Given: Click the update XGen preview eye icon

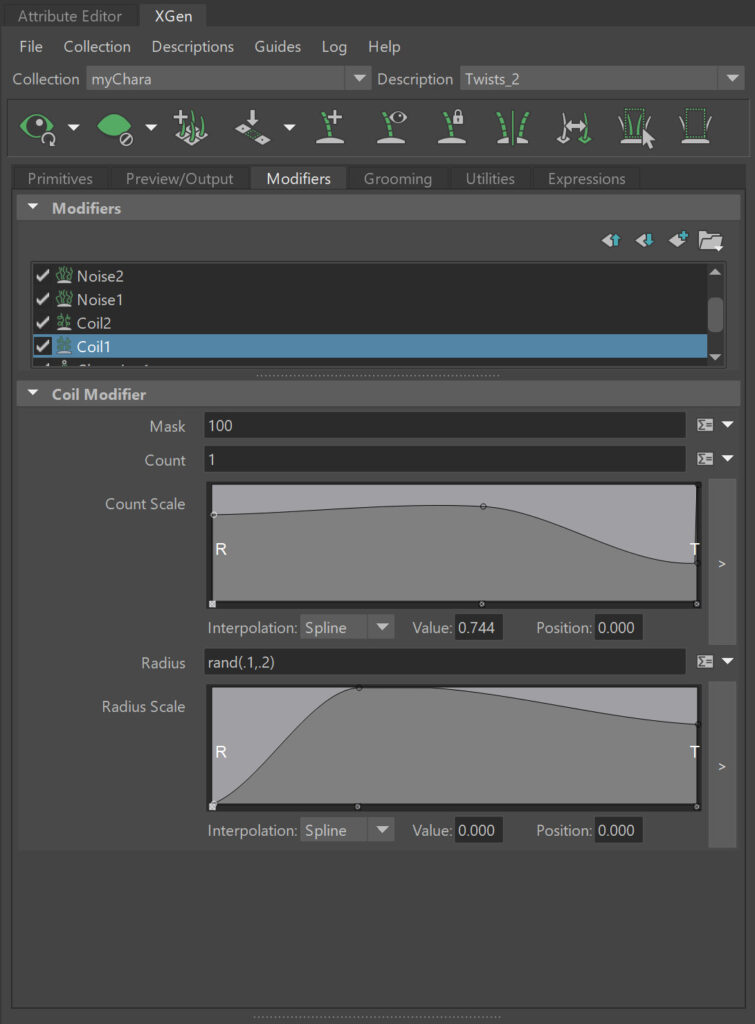Looking at the screenshot, I should pos(38,127).
